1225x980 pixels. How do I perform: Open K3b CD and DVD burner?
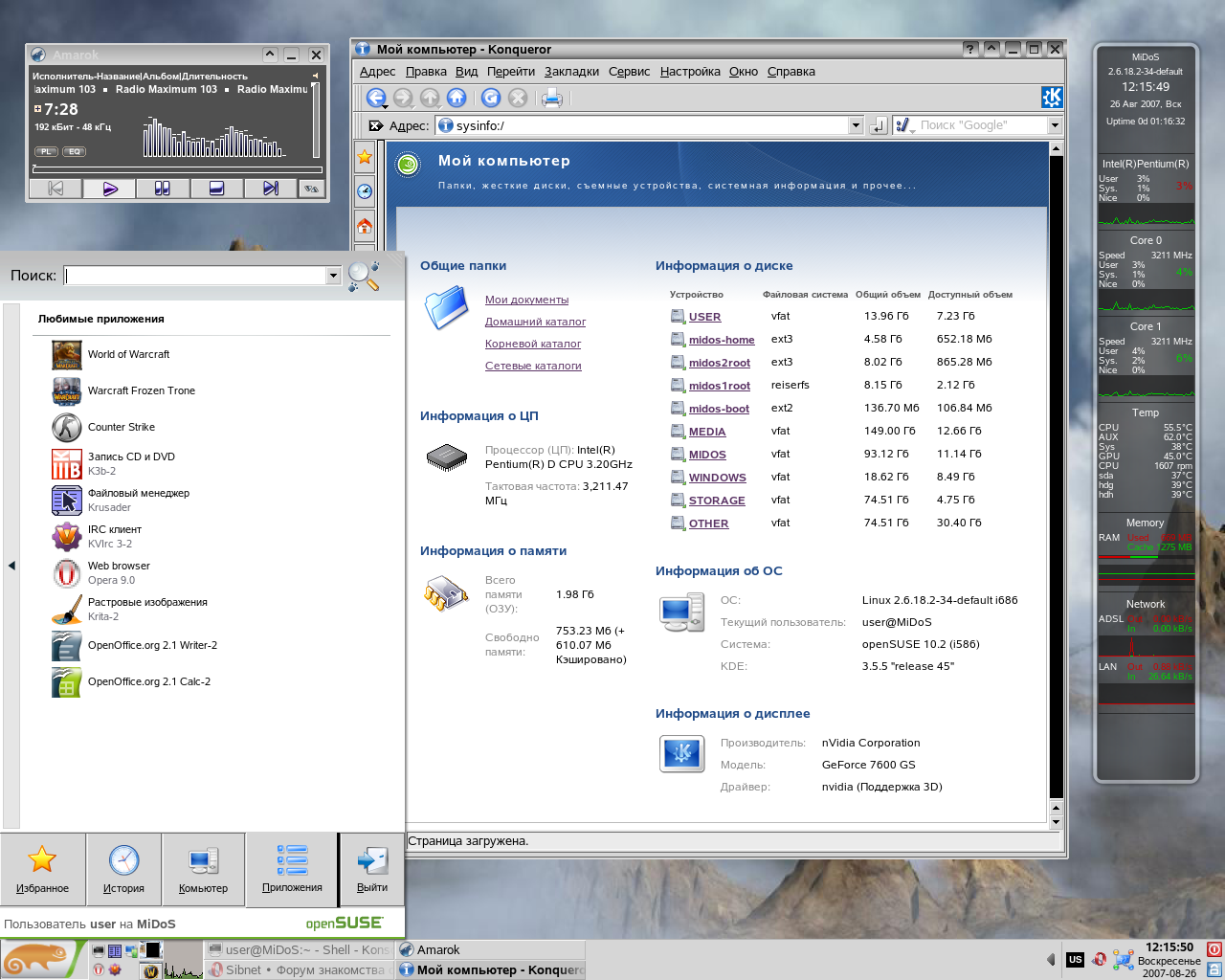pos(113,463)
